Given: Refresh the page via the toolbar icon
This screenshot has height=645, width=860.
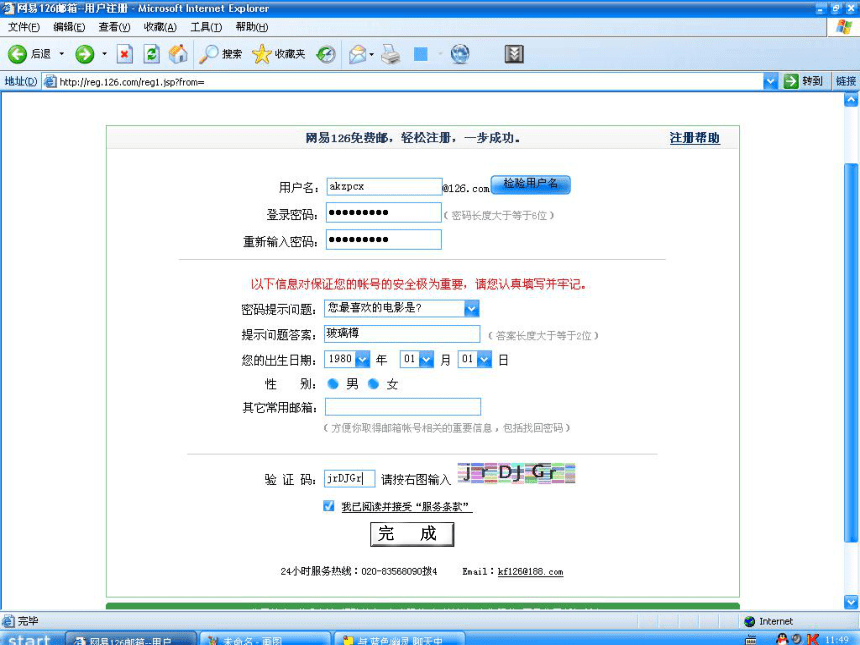Looking at the screenshot, I should point(151,54).
